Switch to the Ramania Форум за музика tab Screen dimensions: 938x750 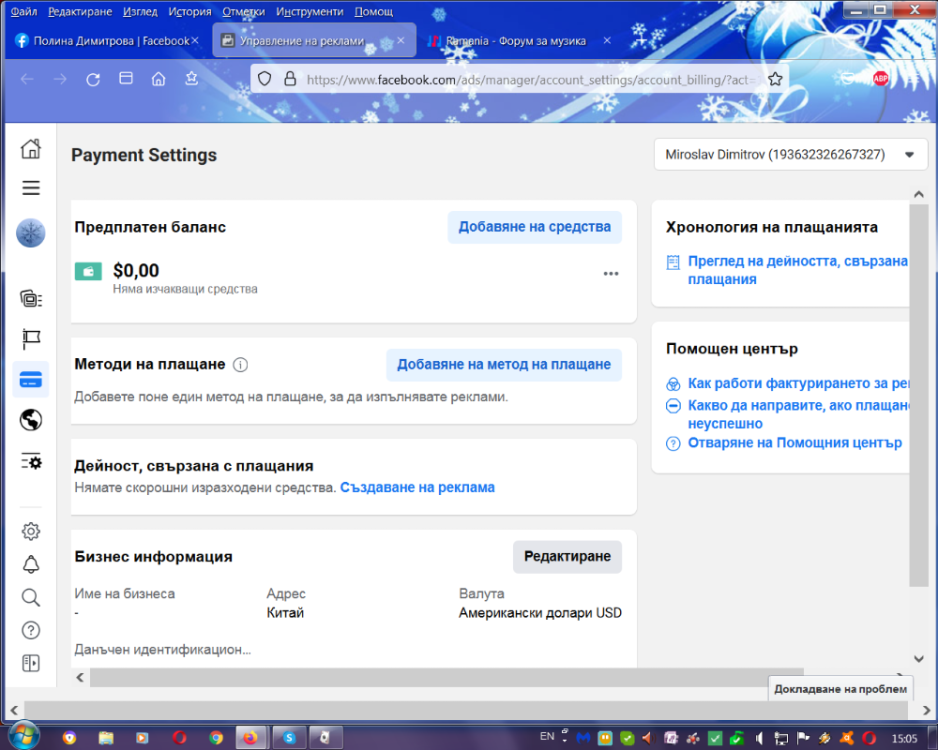click(516, 41)
